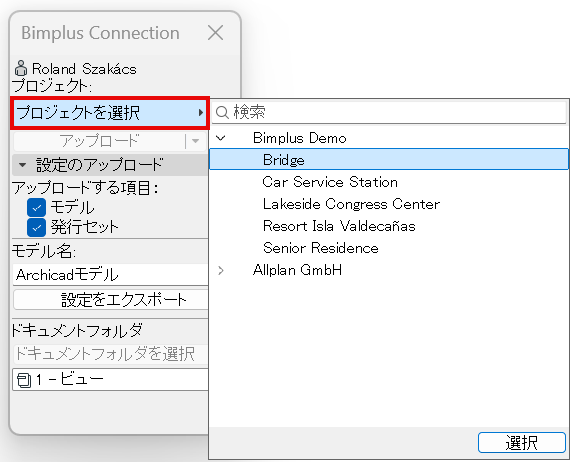Open the ドキュメントフォルダを選択 field
571x462 pixels.
click(x=111, y=354)
